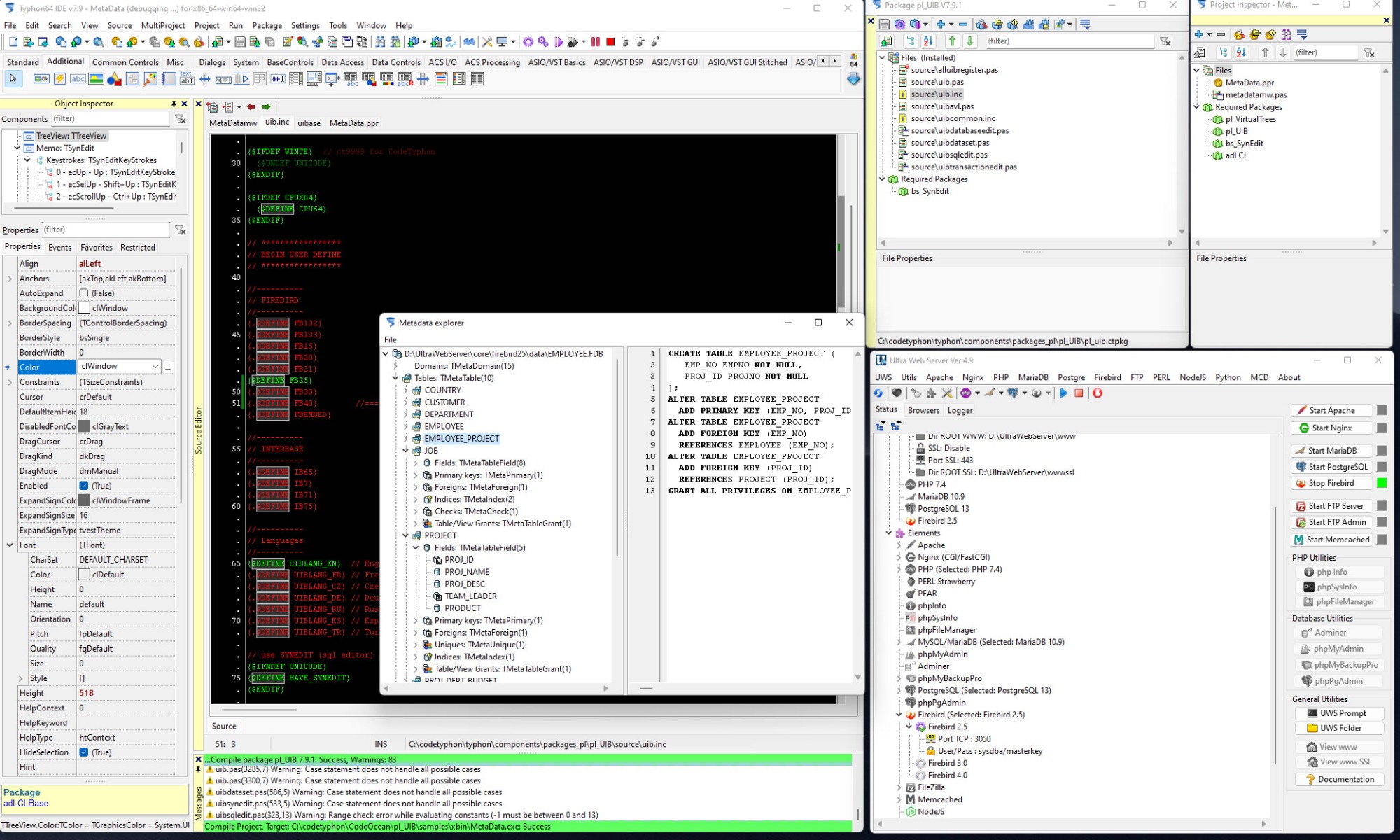Screen dimensions: 1400x840
Task: Click the green forward arrow in source editor
Action: click(267, 106)
